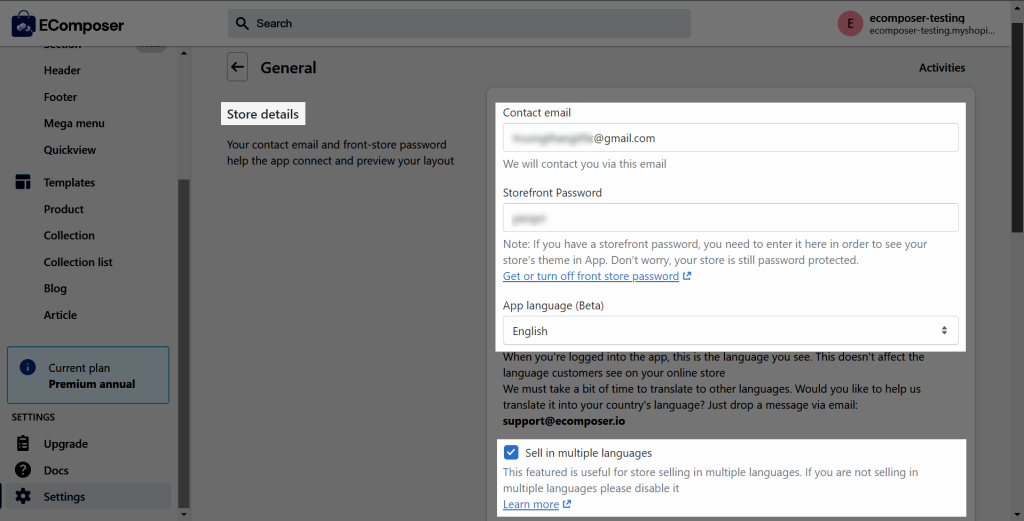Click the Upgrade clipboard icon
1024x521 pixels.
tap(23, 443)
